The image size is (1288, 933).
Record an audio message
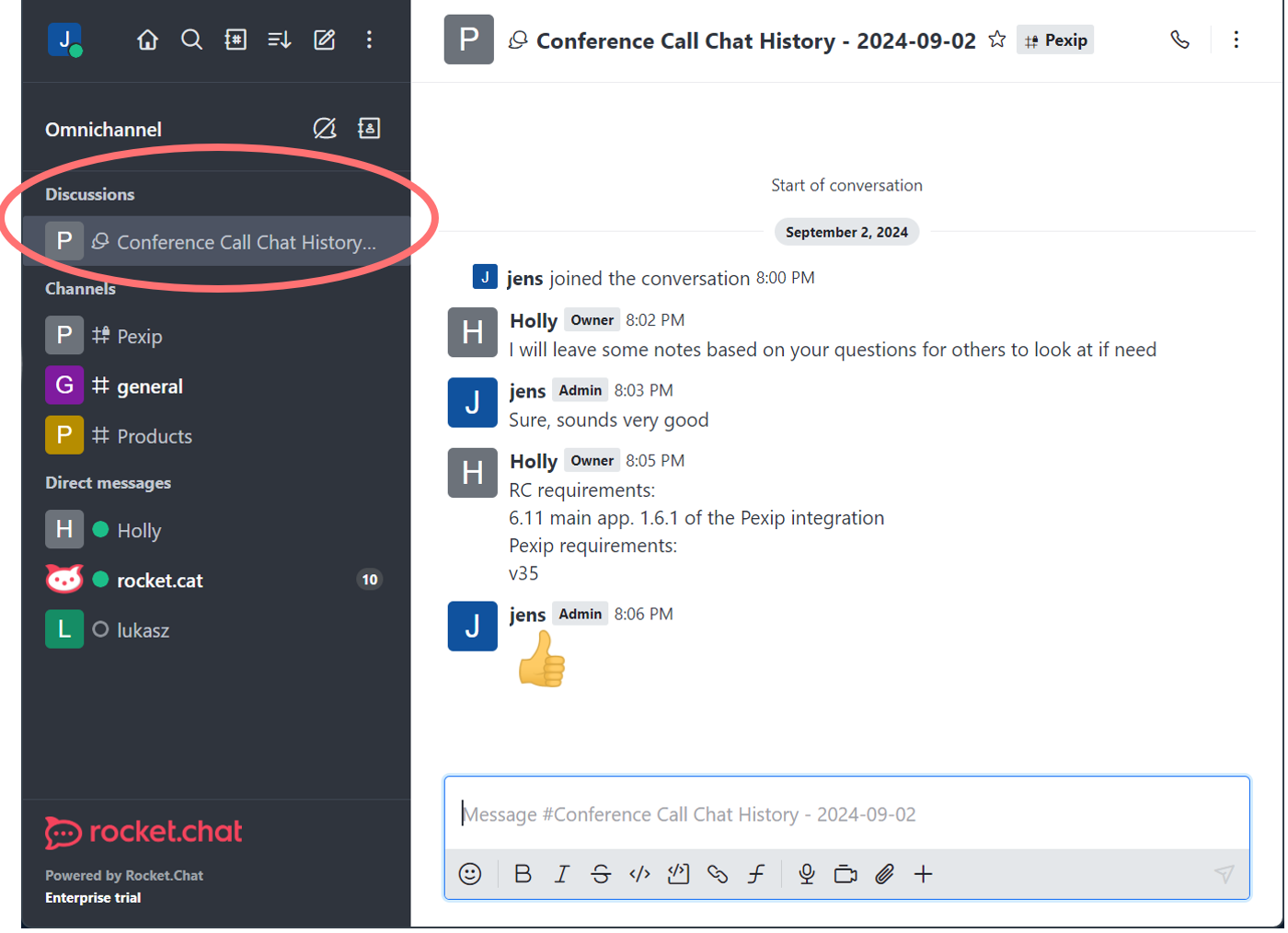[x=807, y=874]
